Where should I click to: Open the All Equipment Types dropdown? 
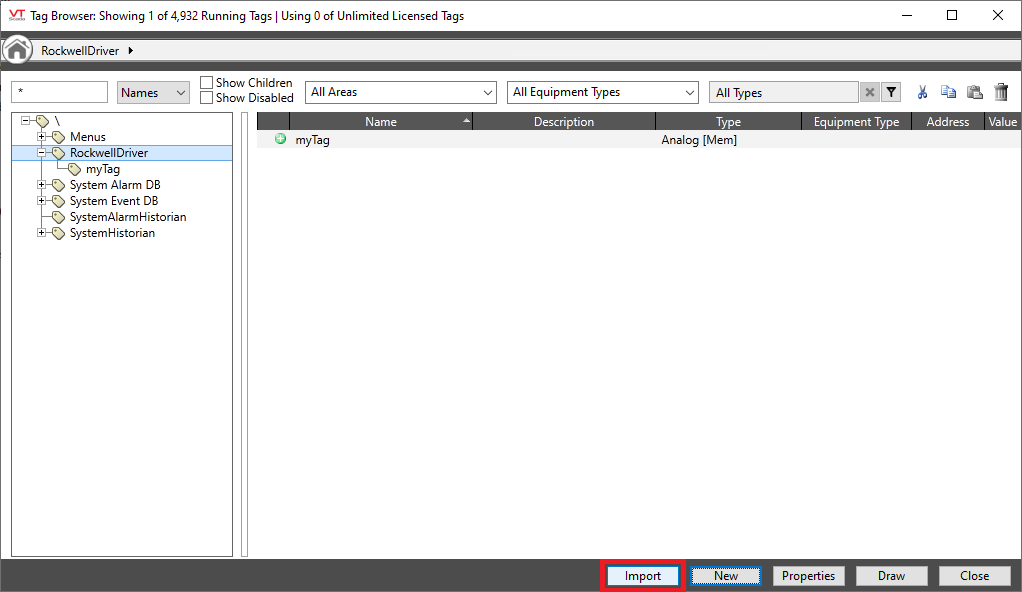[x=602, y=92]
